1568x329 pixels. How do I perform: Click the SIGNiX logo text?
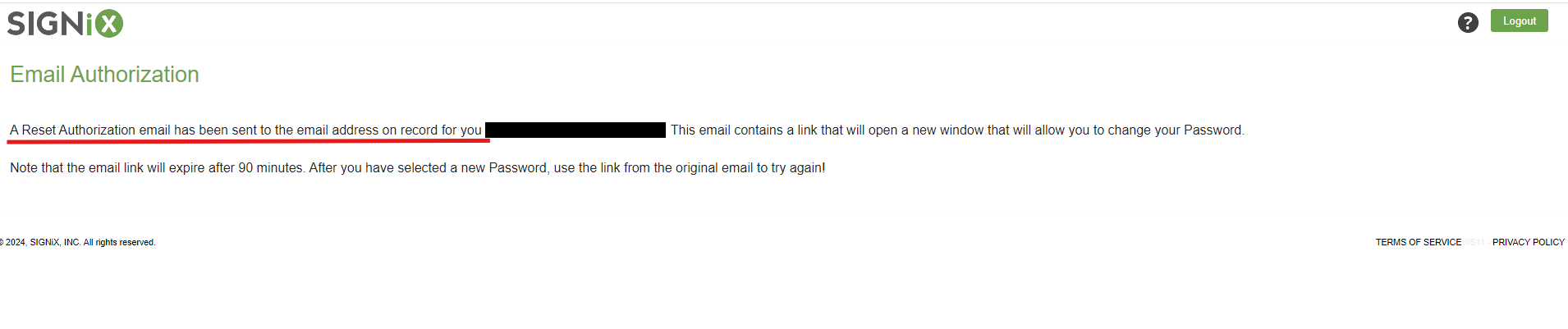[x=65, y=23]
